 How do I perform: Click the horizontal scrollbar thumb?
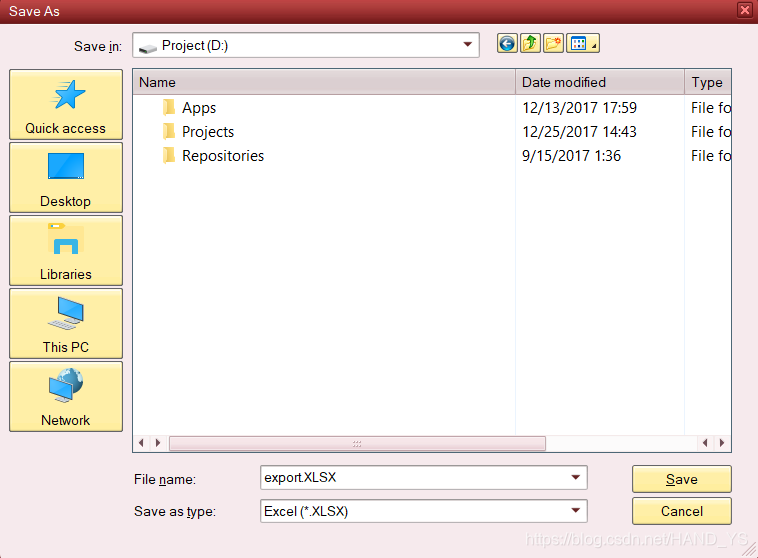click(357, 443)
